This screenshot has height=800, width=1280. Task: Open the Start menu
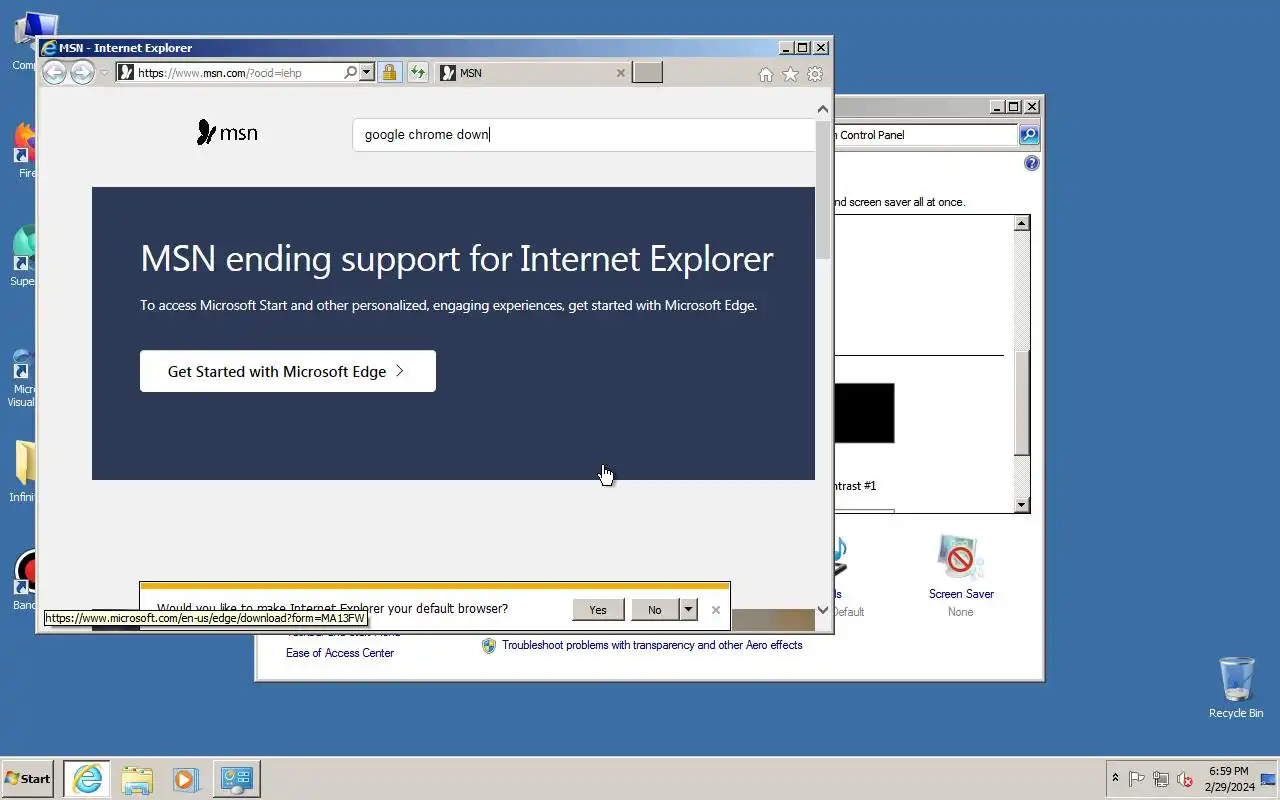pyautogui.click(x=27, y=778)
